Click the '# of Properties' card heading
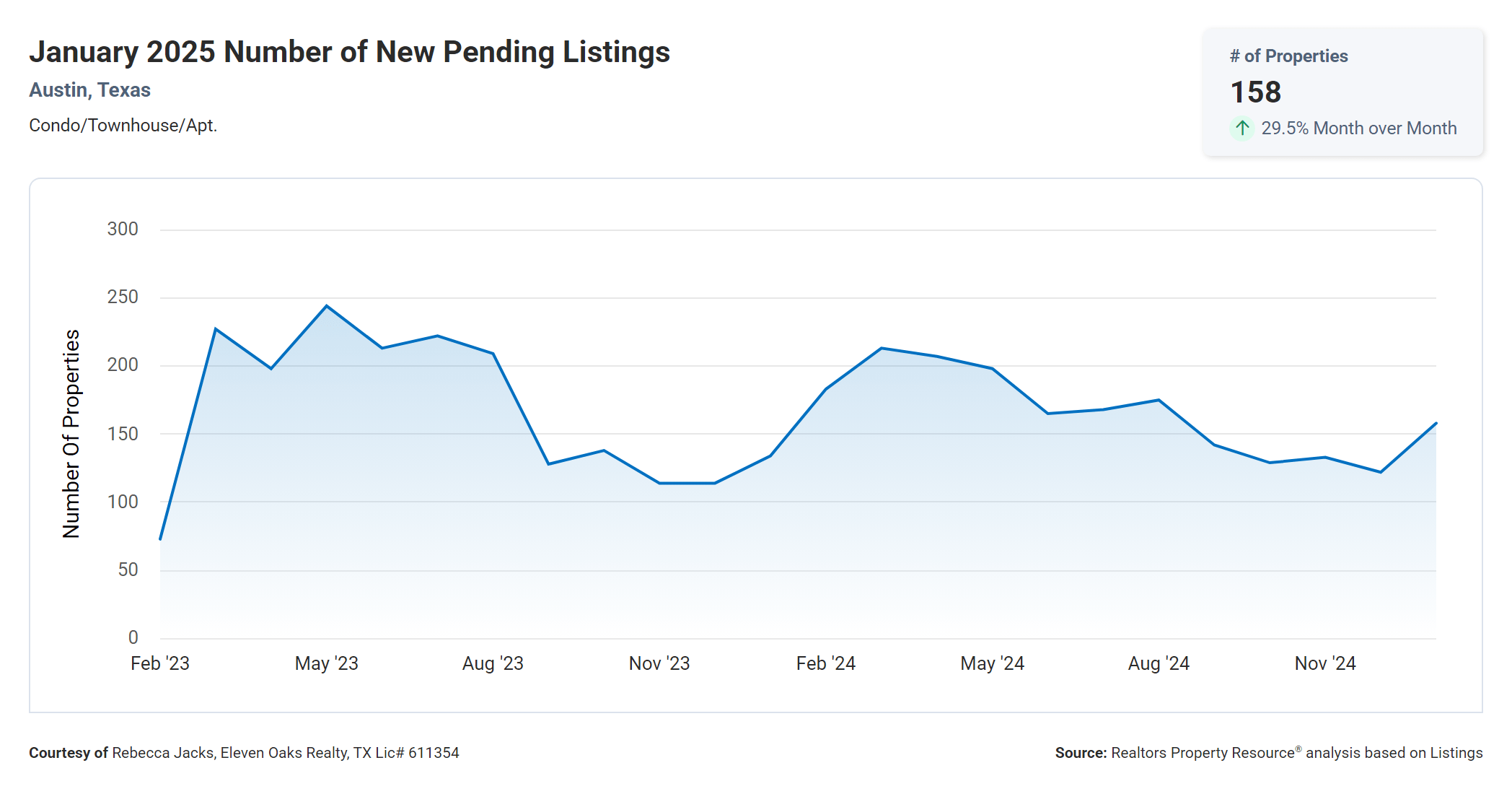The image size is (1512, 794). point(1288,56)
